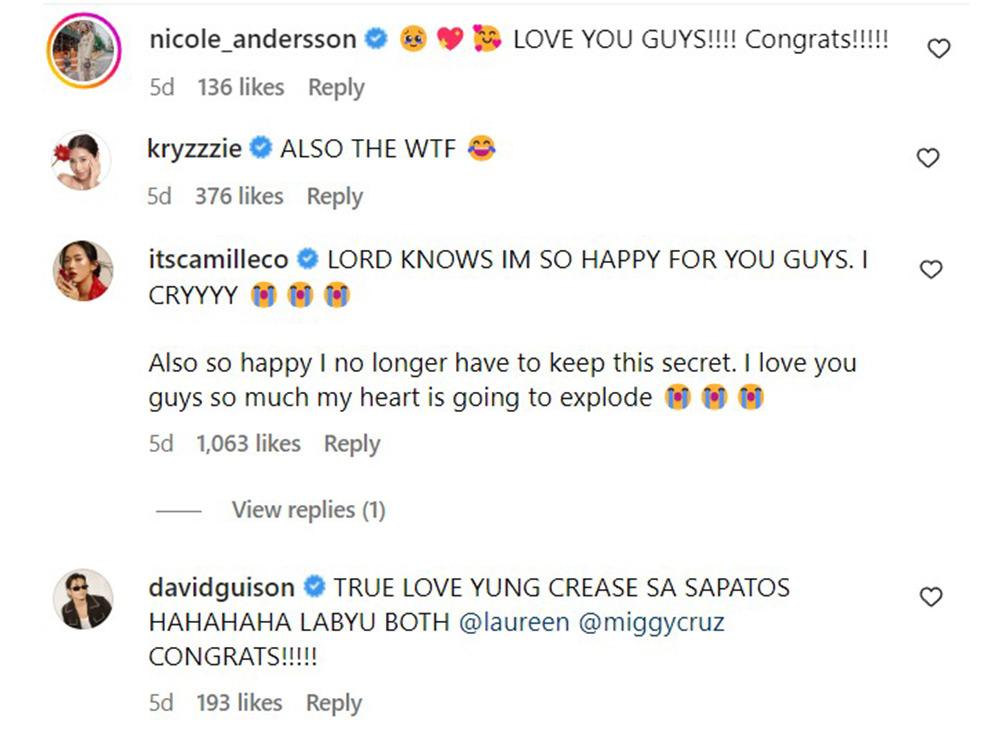Click kryzzzie's blue verified badge
Image resolution: width=1000 pixels, height=750 pixels.
(x=260, y=148)
